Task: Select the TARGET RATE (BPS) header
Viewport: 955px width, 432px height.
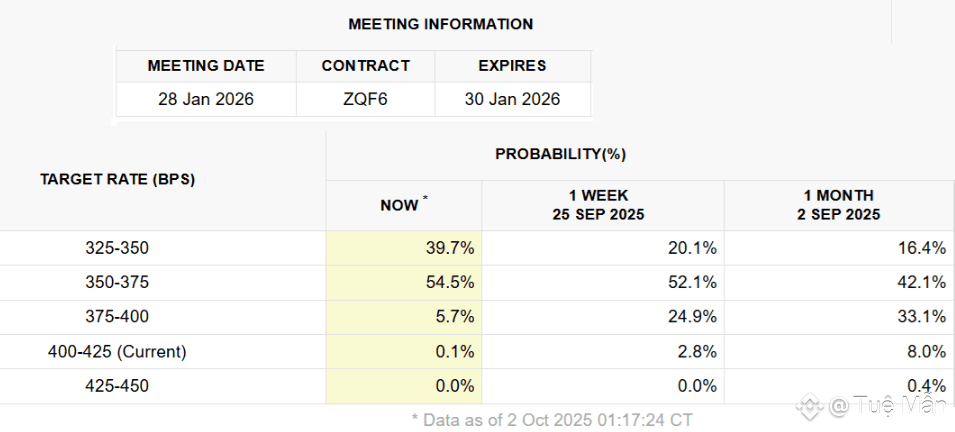Action: coord(117,180)
